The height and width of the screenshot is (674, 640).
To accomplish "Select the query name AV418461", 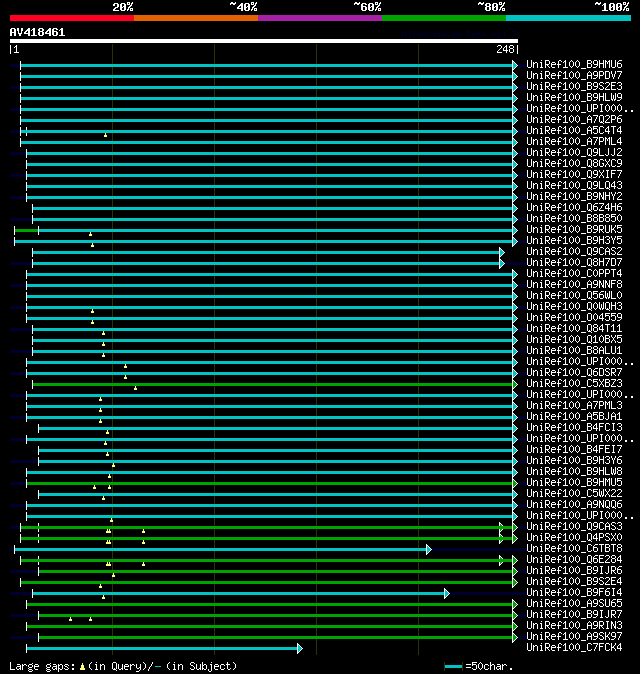I will (37, 32).
